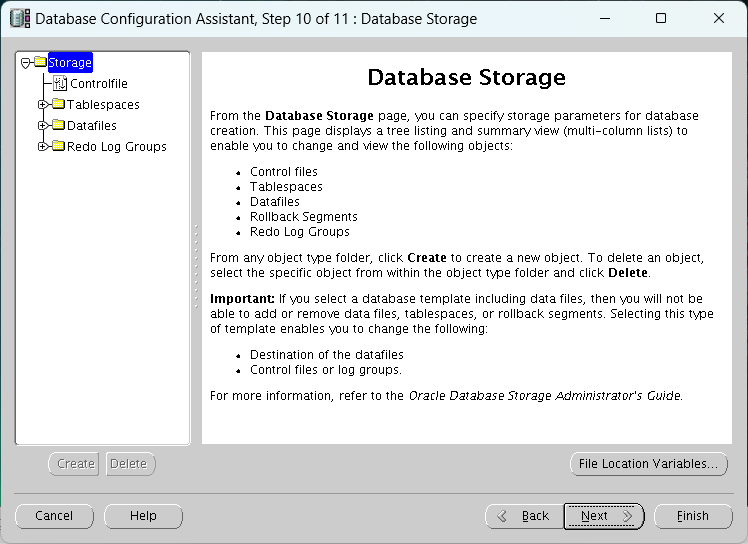This screenshot has height=544, width=748.
Task: Select the Controlfile tree item
Action: (x=99, y=84)
